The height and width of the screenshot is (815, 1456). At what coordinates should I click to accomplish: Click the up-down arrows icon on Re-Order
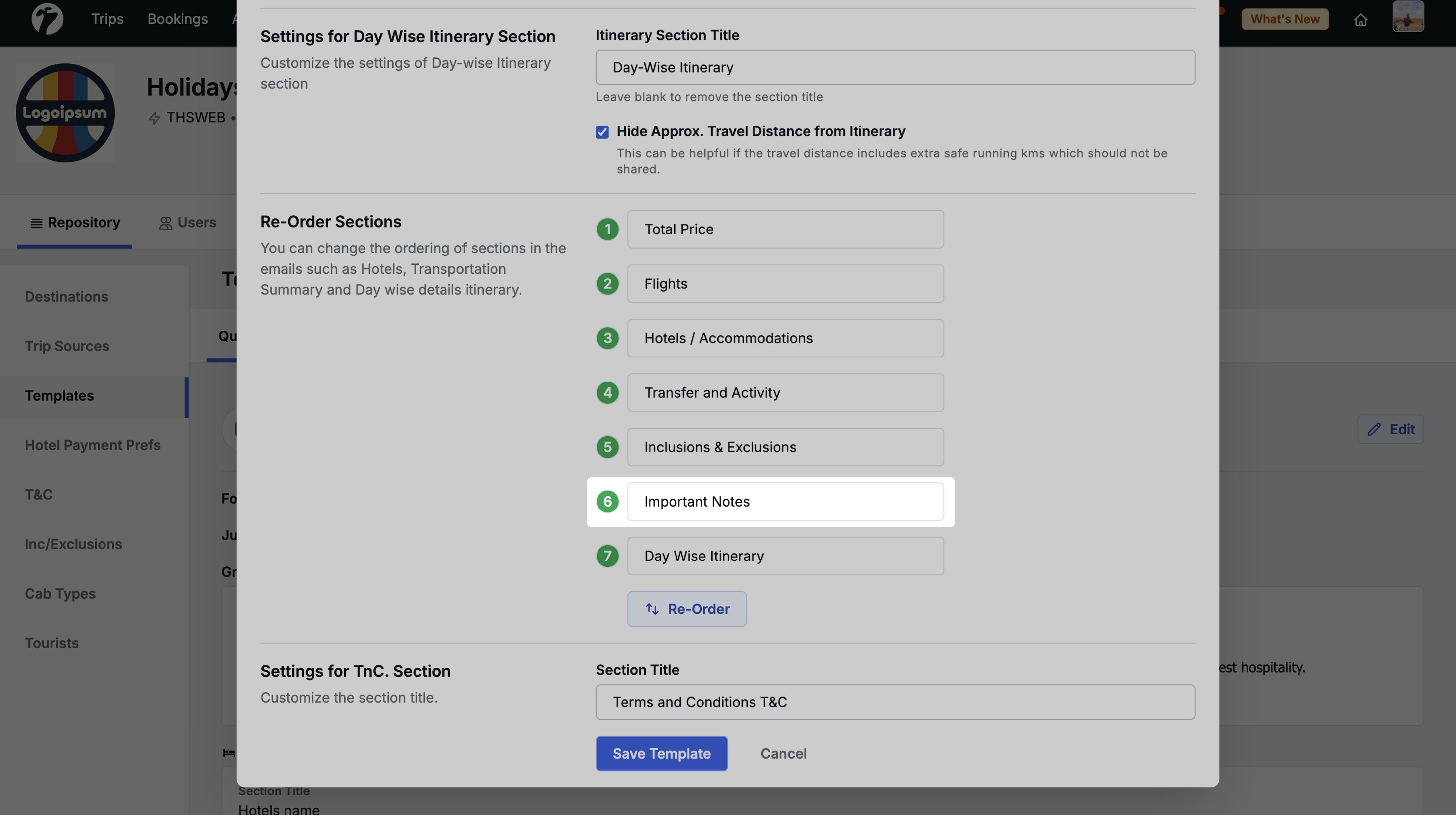(x=652, y=609)
